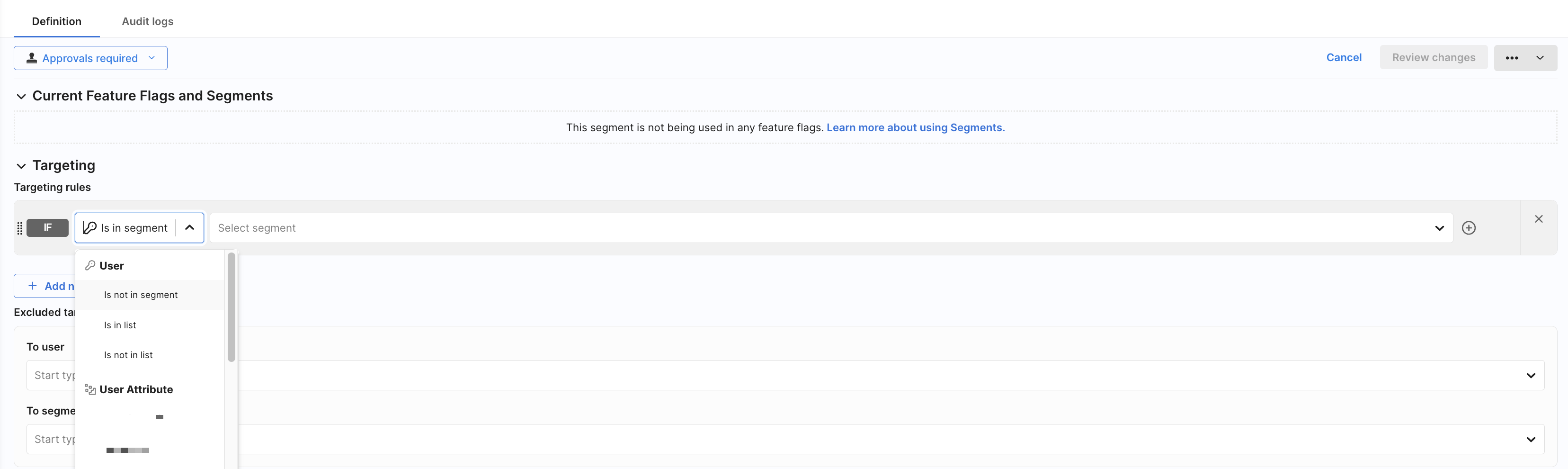The image size is (1568, 469).
Task: Switch to the Audit logs tab
Action: coord(147,21)
